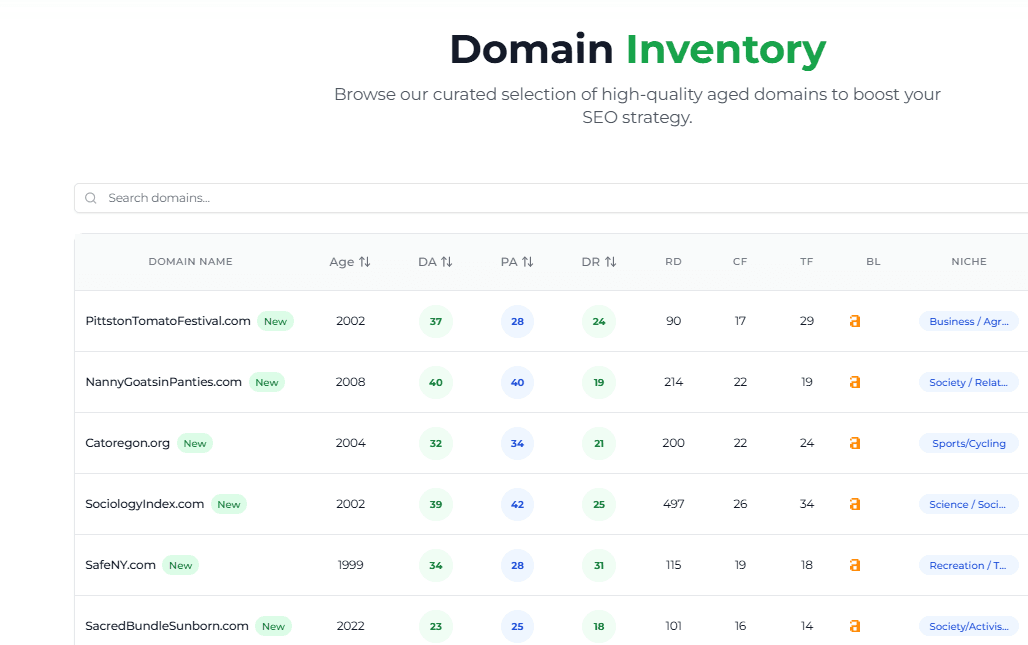
Task: Open the Wayback archive icon for Catoregon.org
Action: [x=855, y=443]
